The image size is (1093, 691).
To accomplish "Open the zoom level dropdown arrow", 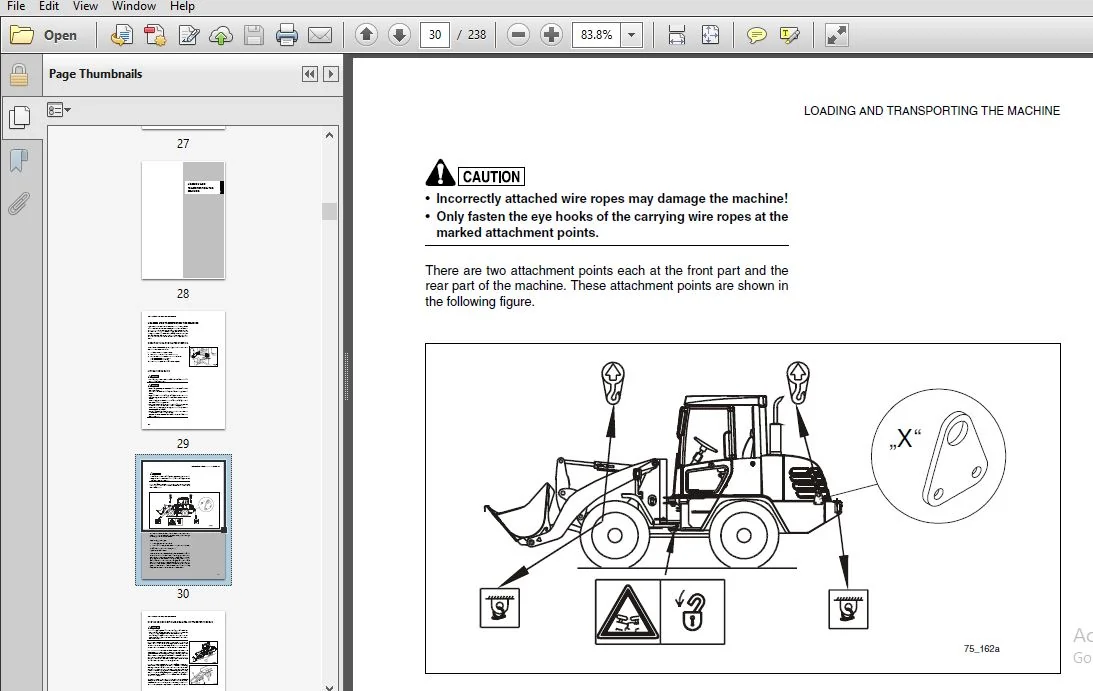I will tap(632, 35).
